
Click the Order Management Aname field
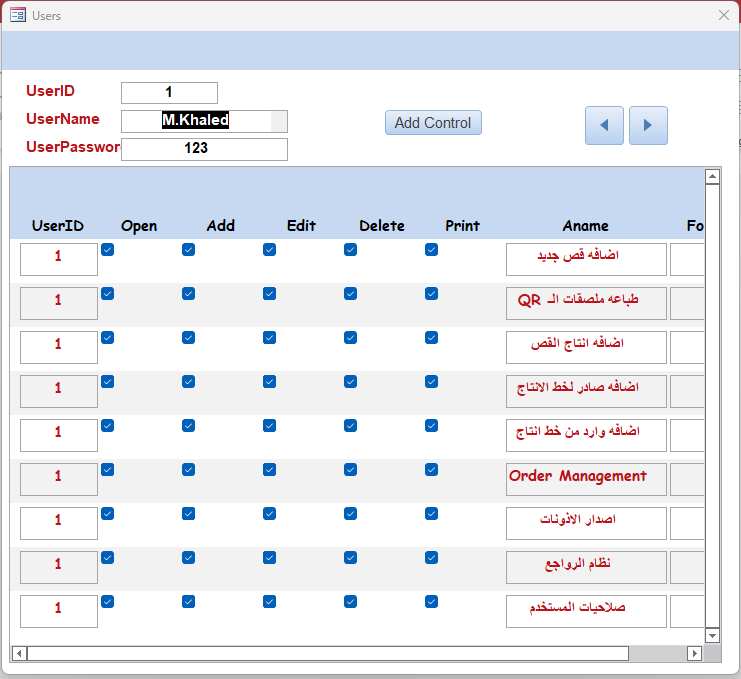tap(586, 479)
